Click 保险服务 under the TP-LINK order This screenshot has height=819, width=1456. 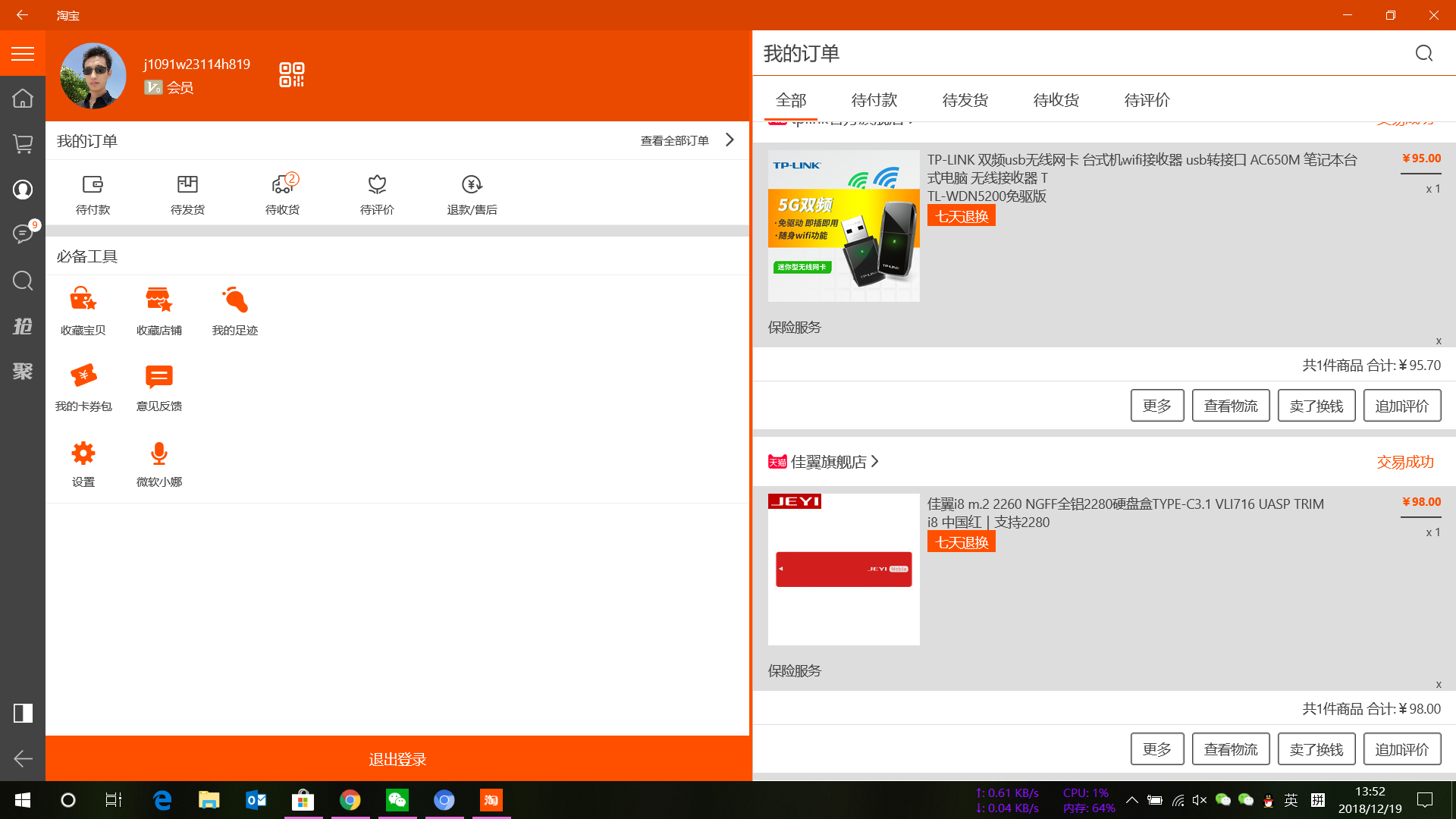(x=795, y=327)
